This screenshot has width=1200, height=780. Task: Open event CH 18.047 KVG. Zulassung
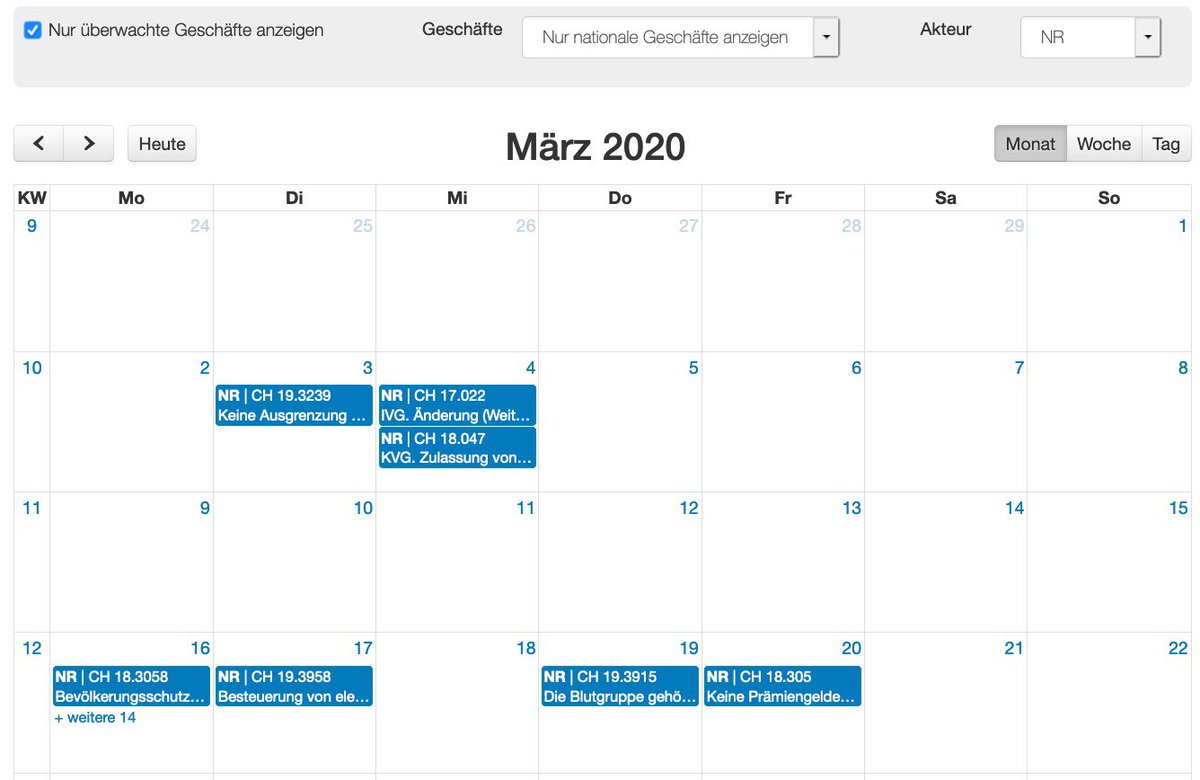click(x=457, y=448)
